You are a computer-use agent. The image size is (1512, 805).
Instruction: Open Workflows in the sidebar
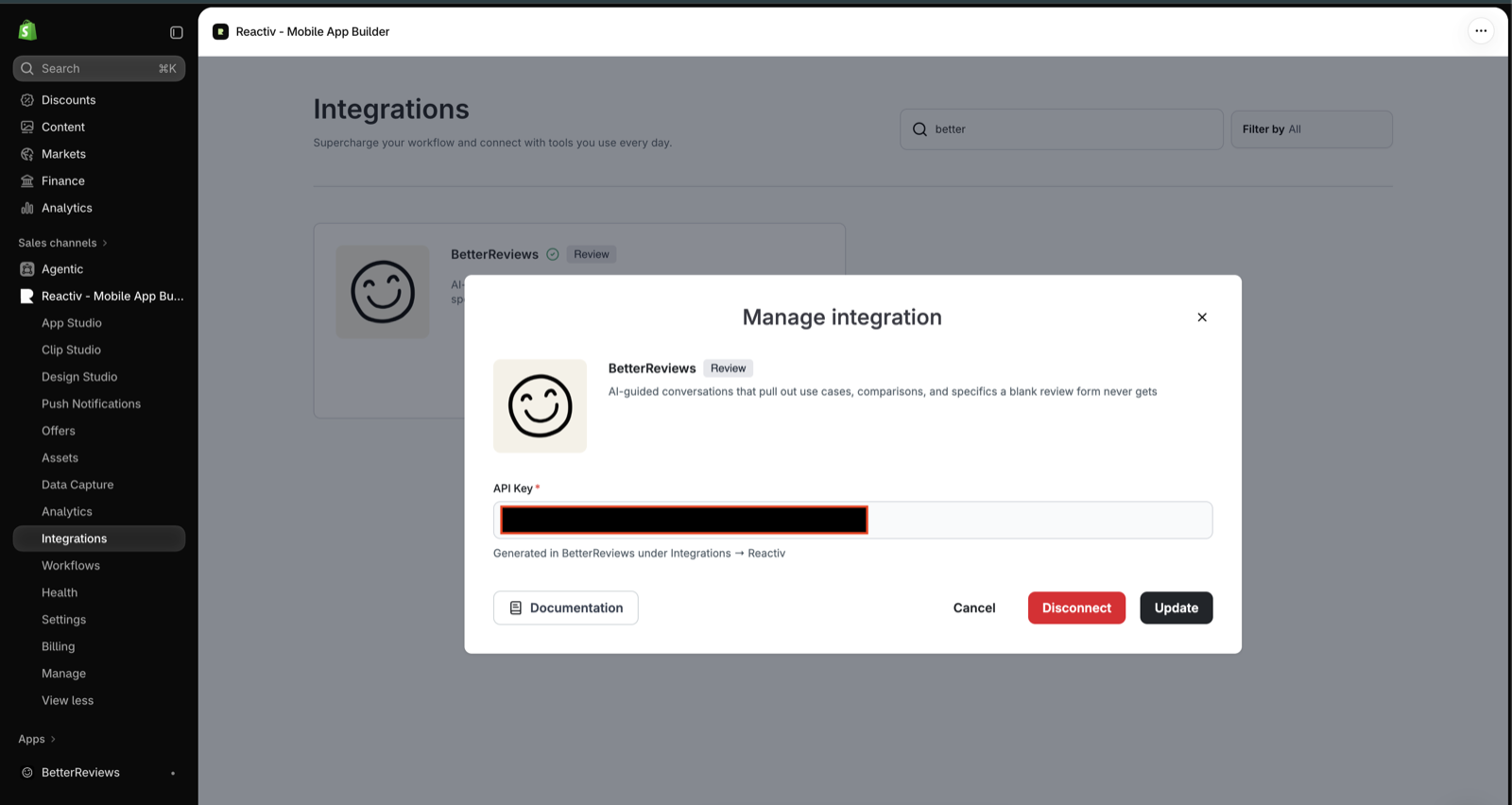coord(71,566)
